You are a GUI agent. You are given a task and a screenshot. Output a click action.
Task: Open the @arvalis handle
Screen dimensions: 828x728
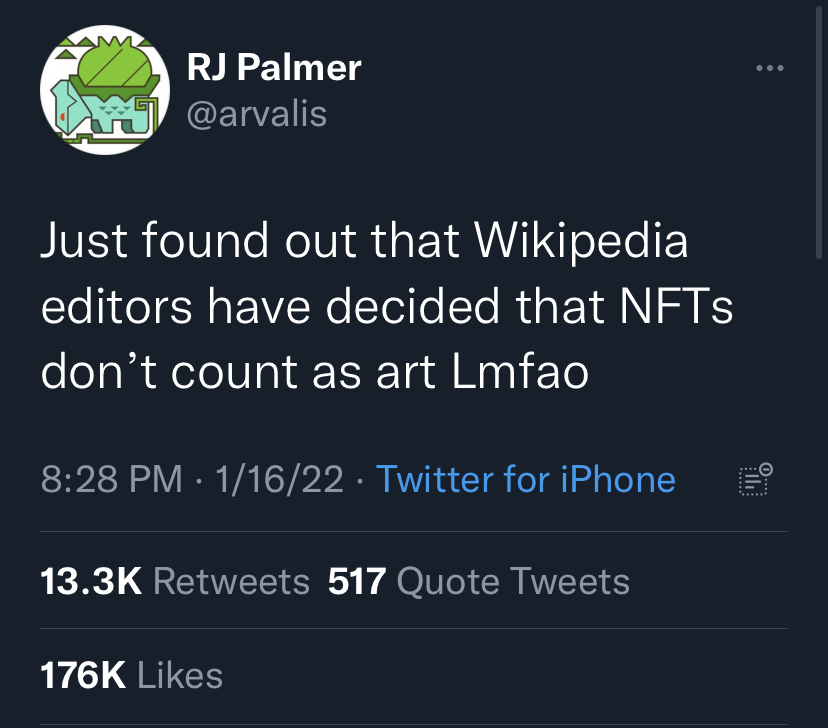click(257, 114)
